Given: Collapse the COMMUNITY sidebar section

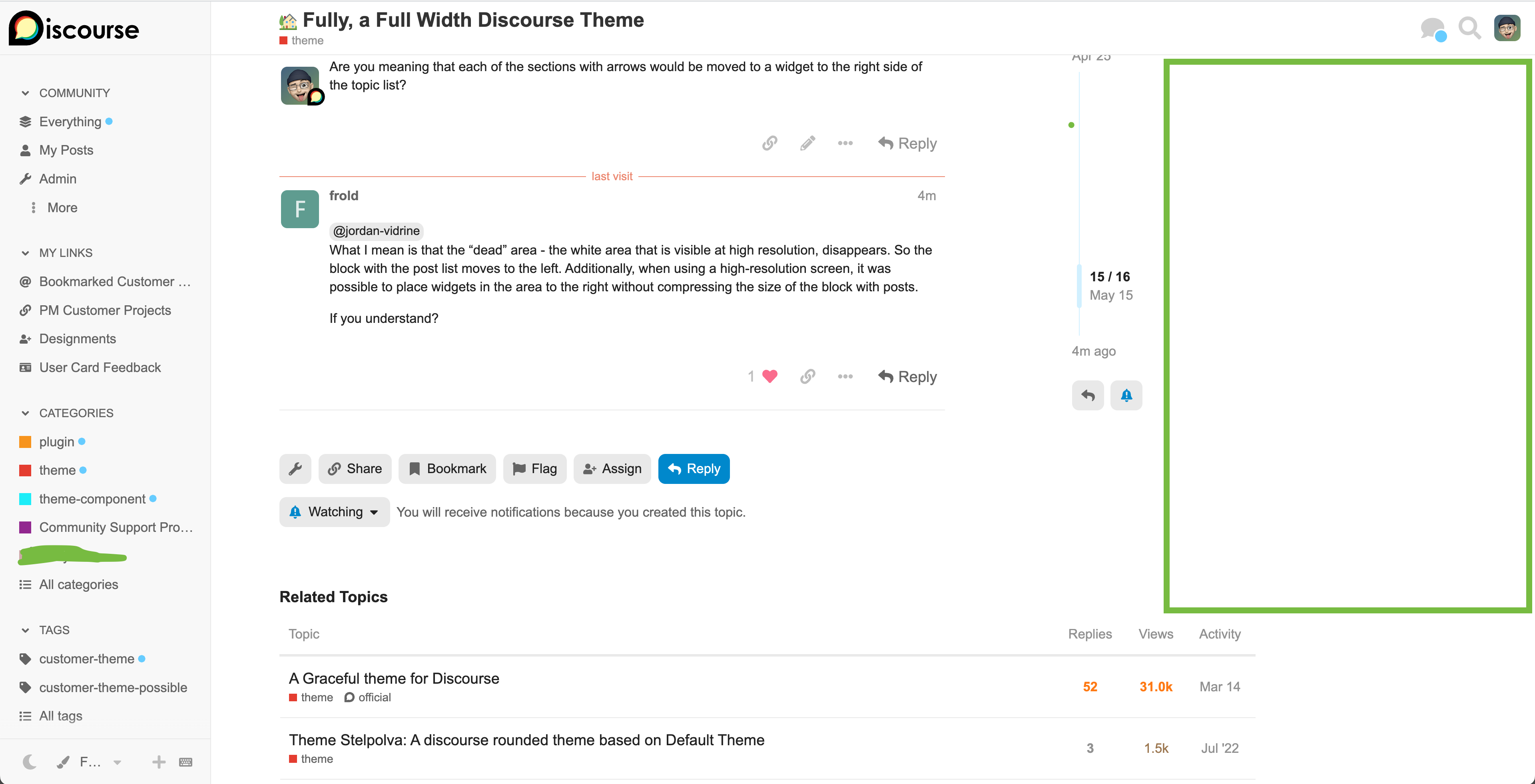Looking at the screenshot, I should (x=25, y=93).
